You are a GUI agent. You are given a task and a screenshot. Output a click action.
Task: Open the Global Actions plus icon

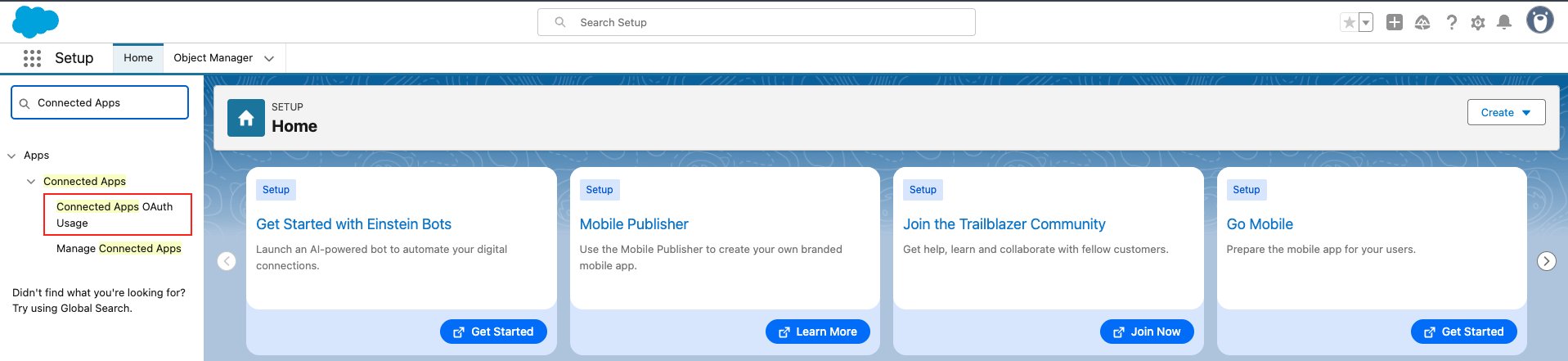[1395, 22]
